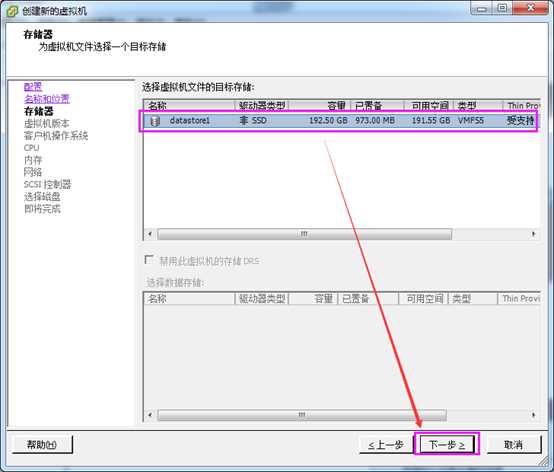
Task: Sort upper table by 驱动器类型 column
Action: pyautogui.click(x=262, y=105)
